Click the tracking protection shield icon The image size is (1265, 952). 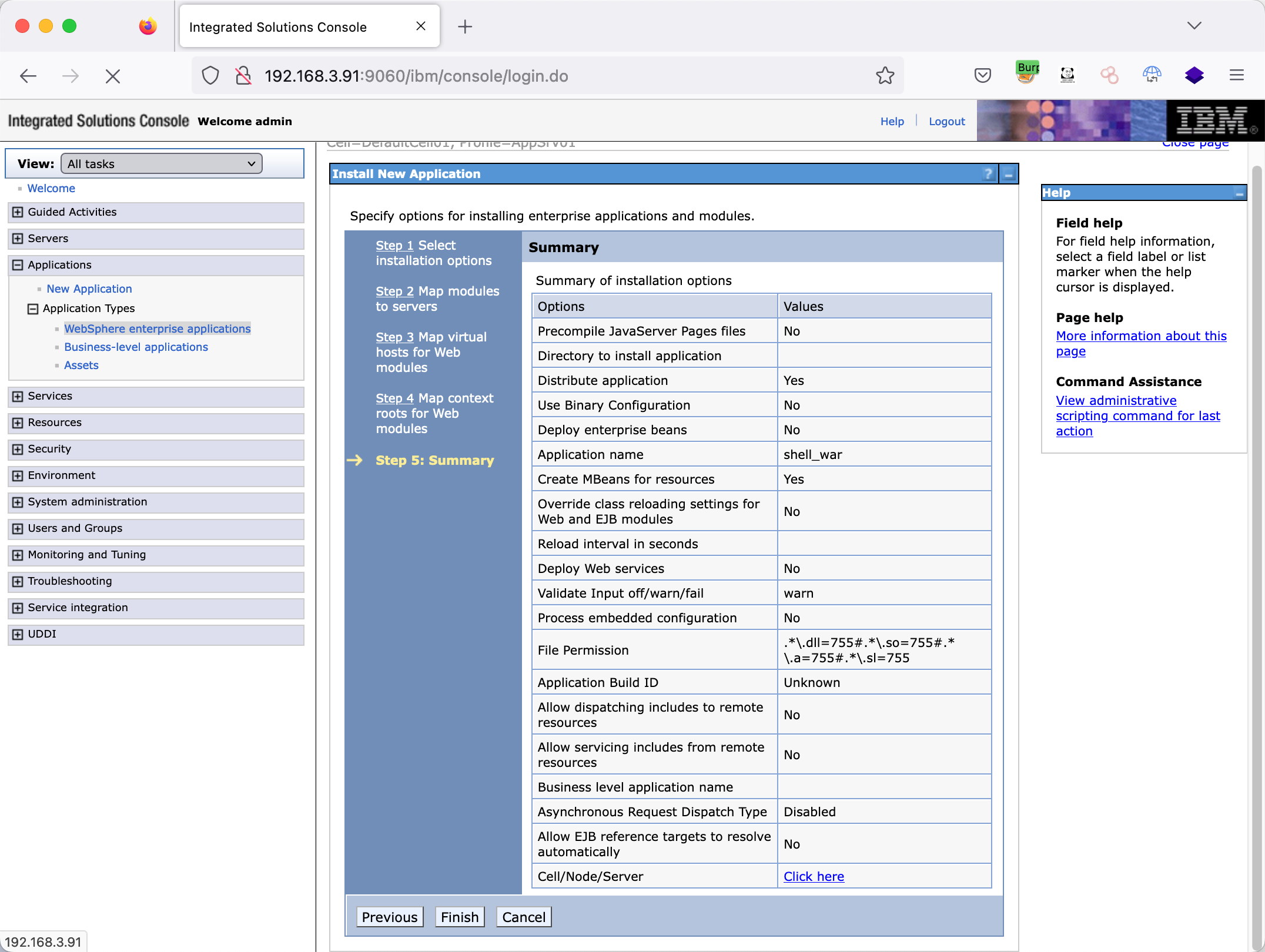click(210, 76)
